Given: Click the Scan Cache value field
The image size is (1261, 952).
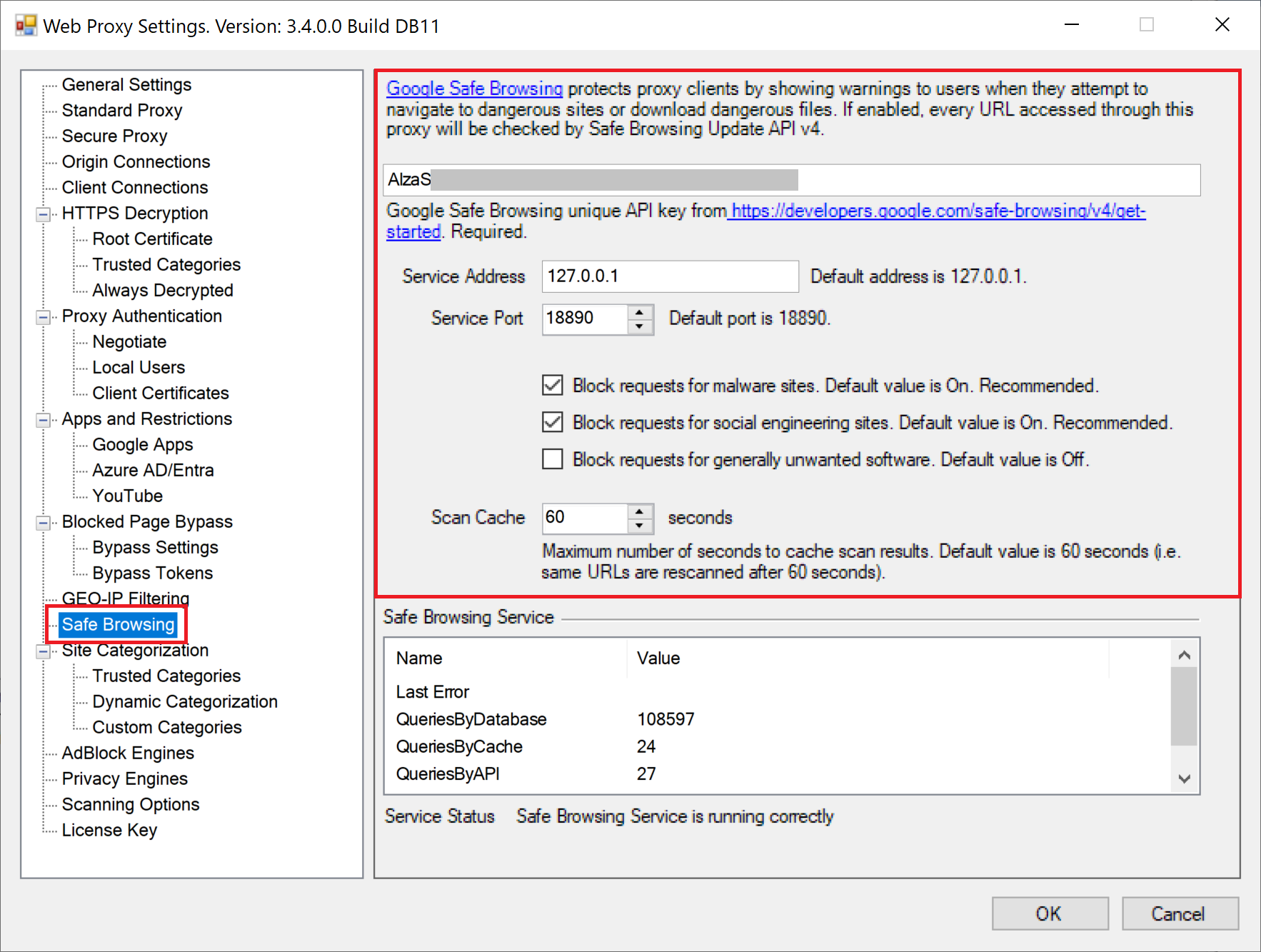Looking at the screenshot, I should (586, 518).
